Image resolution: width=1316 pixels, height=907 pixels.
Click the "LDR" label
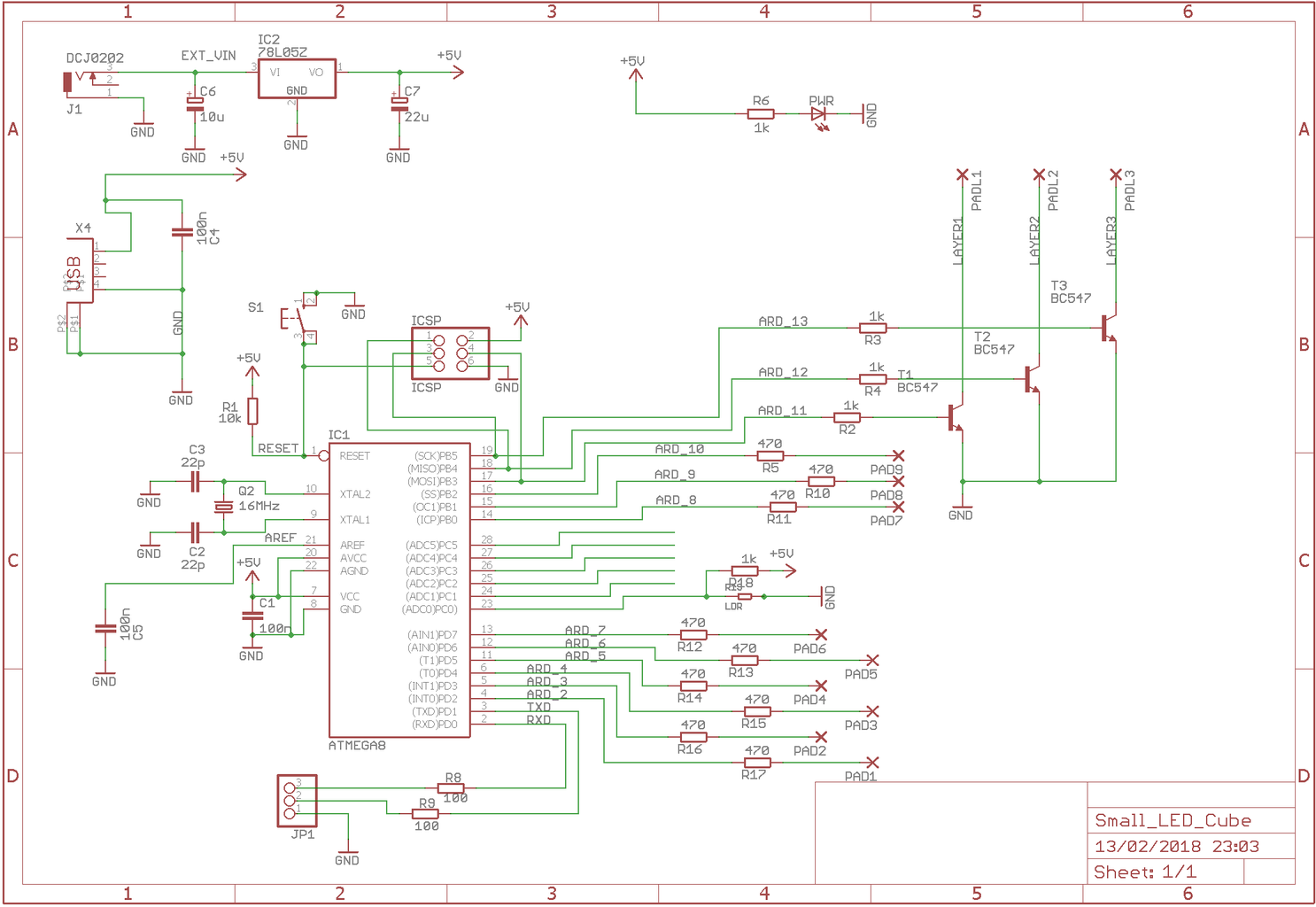pos(733,607)
